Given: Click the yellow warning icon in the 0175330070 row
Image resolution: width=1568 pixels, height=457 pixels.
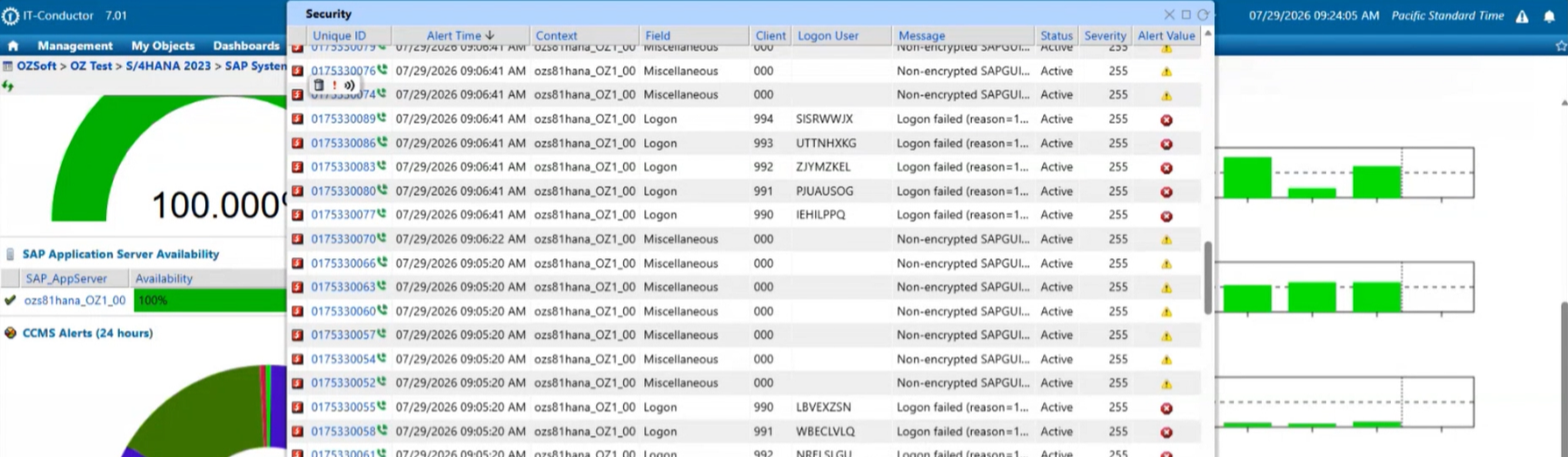Looking at the screenshot, I should click(1166, 240).
